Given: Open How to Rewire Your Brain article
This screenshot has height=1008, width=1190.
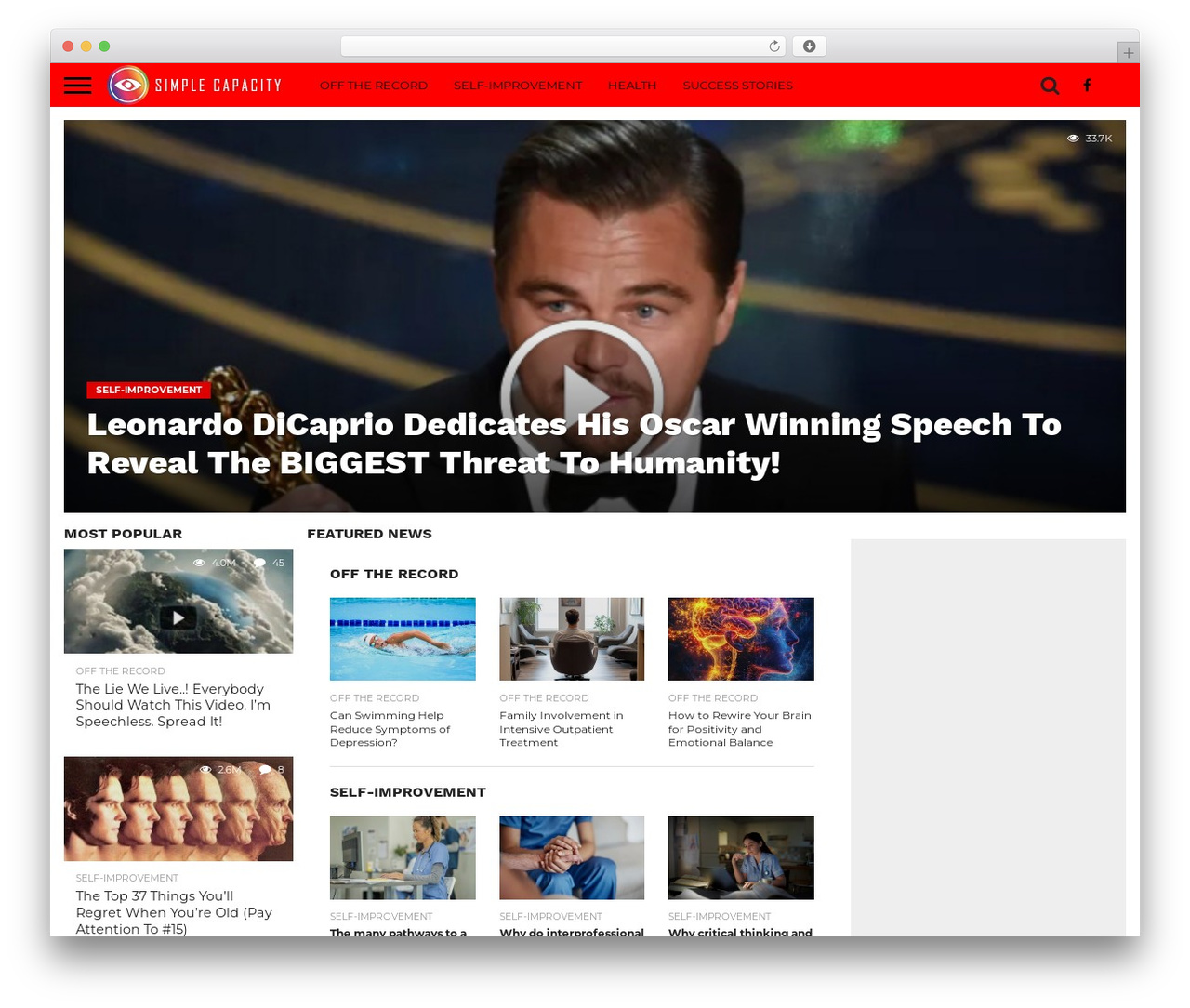Looking at the screenshot, I should [x=739, y=729].
